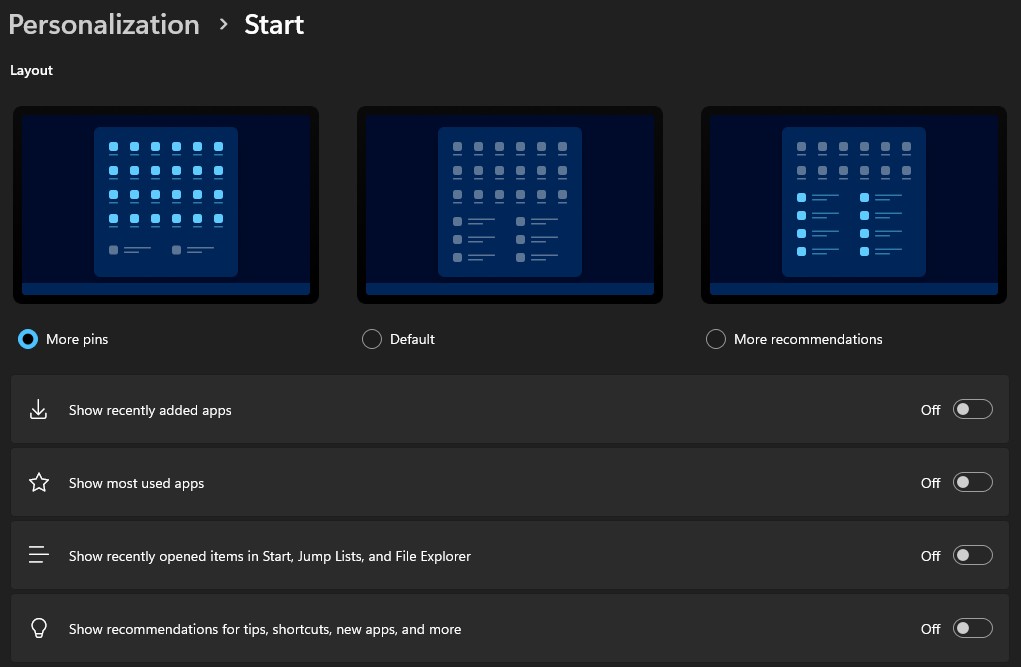Image resolution: width=1021 pixels, height=667 pixels.
Task: Click the Jump Lists and File Explorer setting text
Action: point(269,556)
